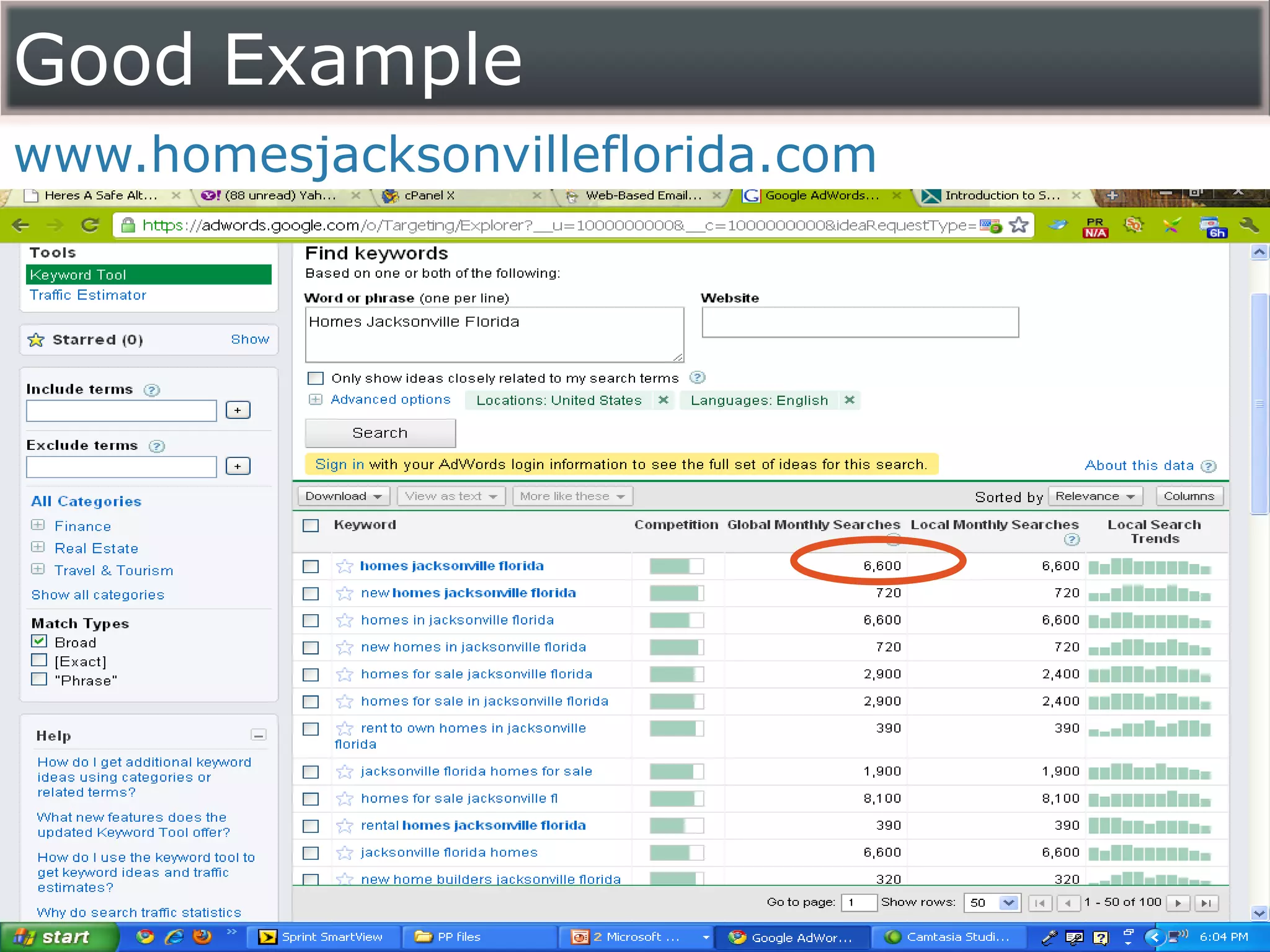This screenshot has width=1270, height=952.
Task: Uncheck the Broad match type
Action: pyautogui.click(x=39, y=641)
